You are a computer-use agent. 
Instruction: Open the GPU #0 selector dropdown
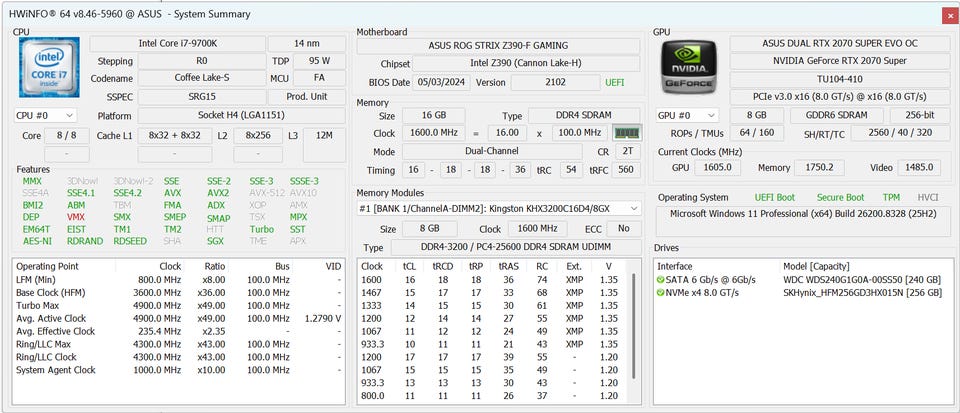pyautogui.click(x=686, y=115)
